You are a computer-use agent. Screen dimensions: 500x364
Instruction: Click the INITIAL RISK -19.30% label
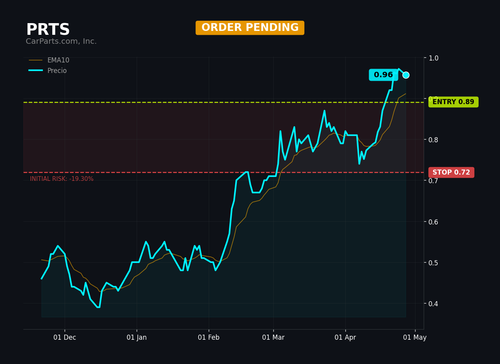tap(61, 179)
